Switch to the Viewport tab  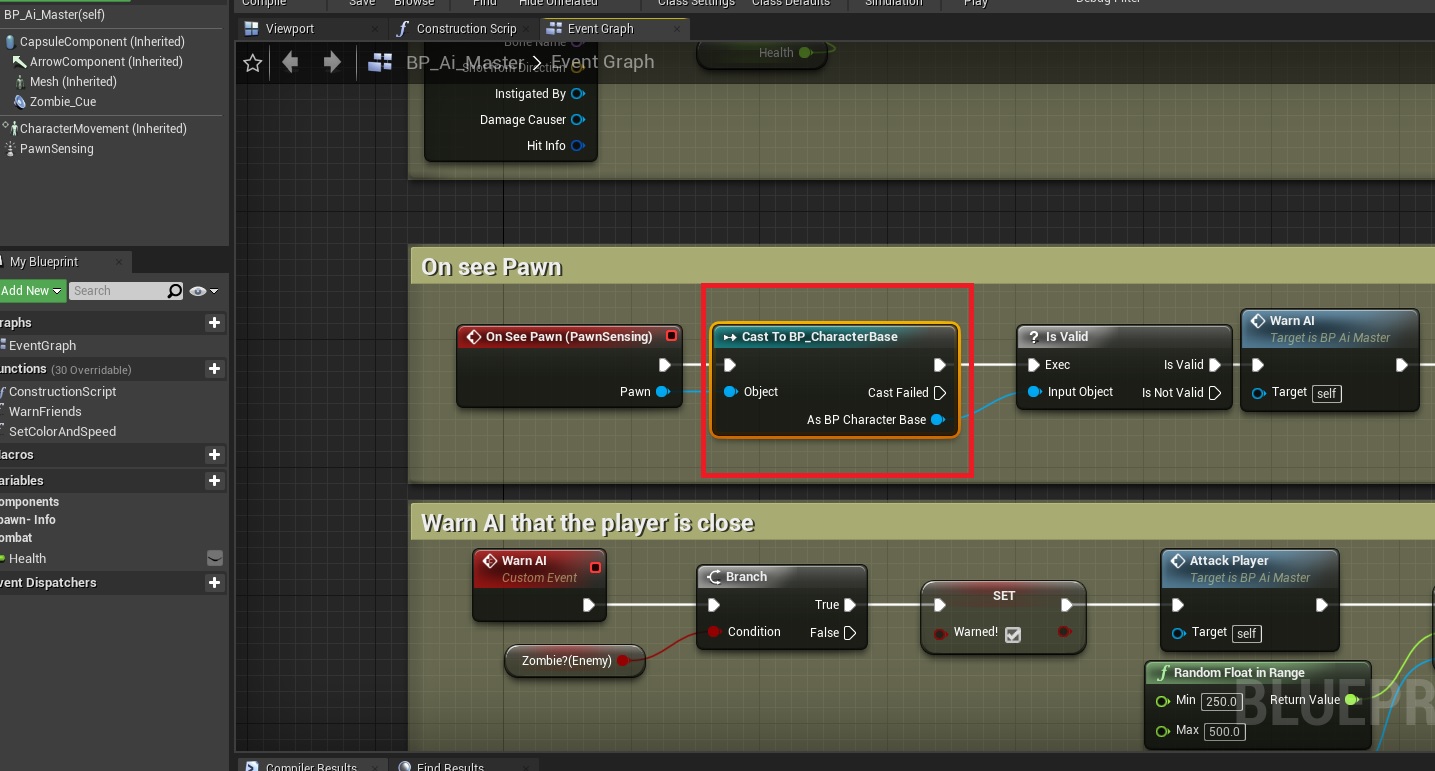[289, 29]
